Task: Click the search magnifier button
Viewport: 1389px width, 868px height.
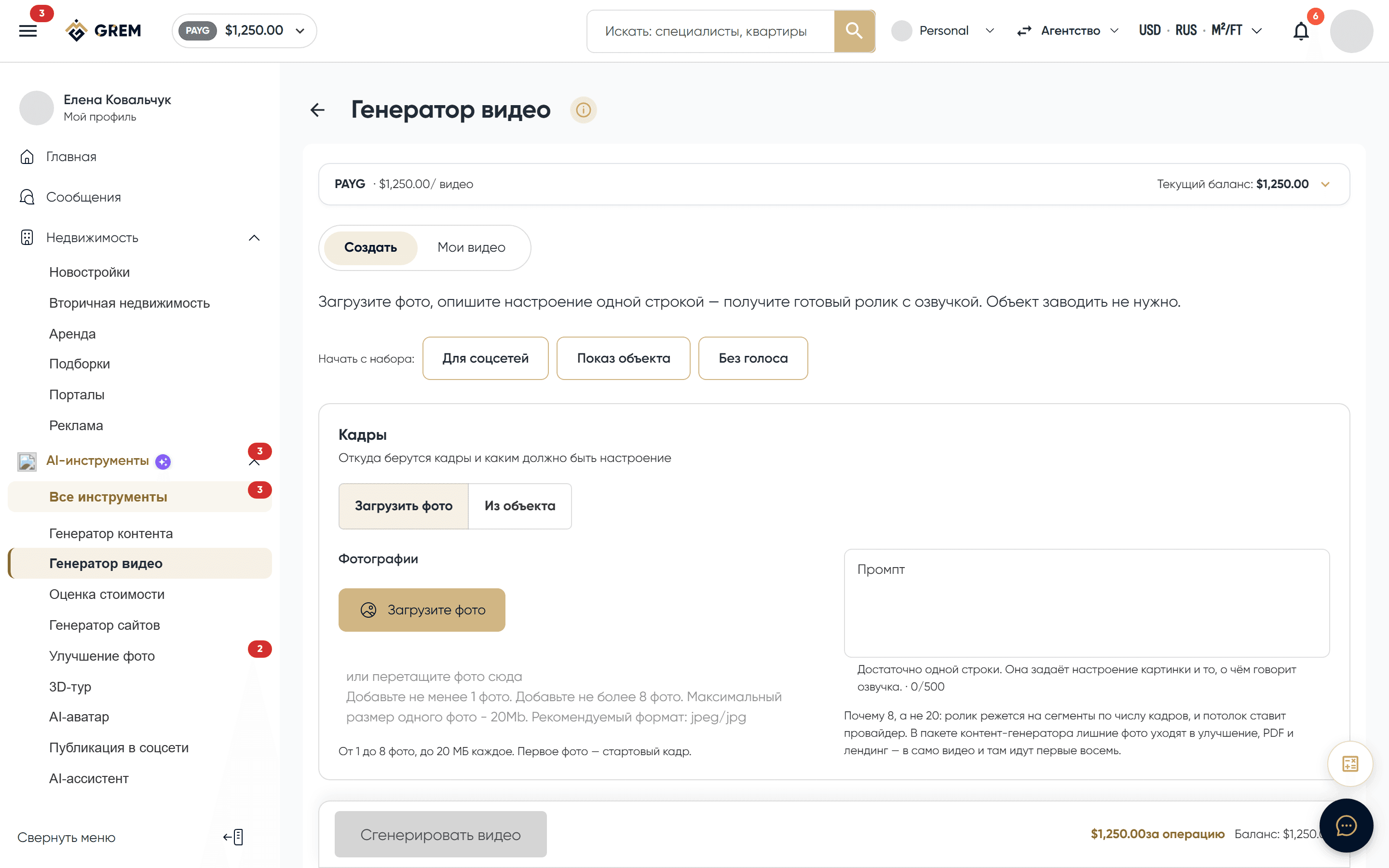Action: (x=854, y=31)
